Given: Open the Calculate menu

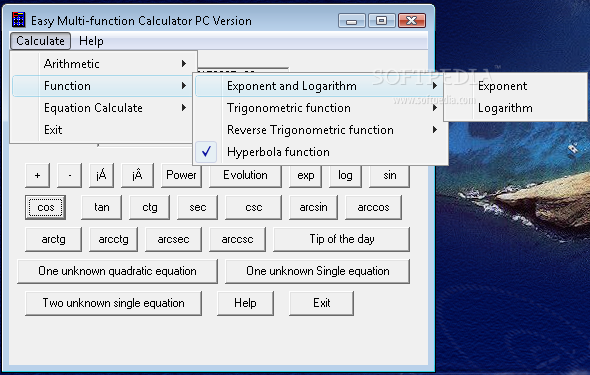Looking at the screenshot, I should (40, 41).
